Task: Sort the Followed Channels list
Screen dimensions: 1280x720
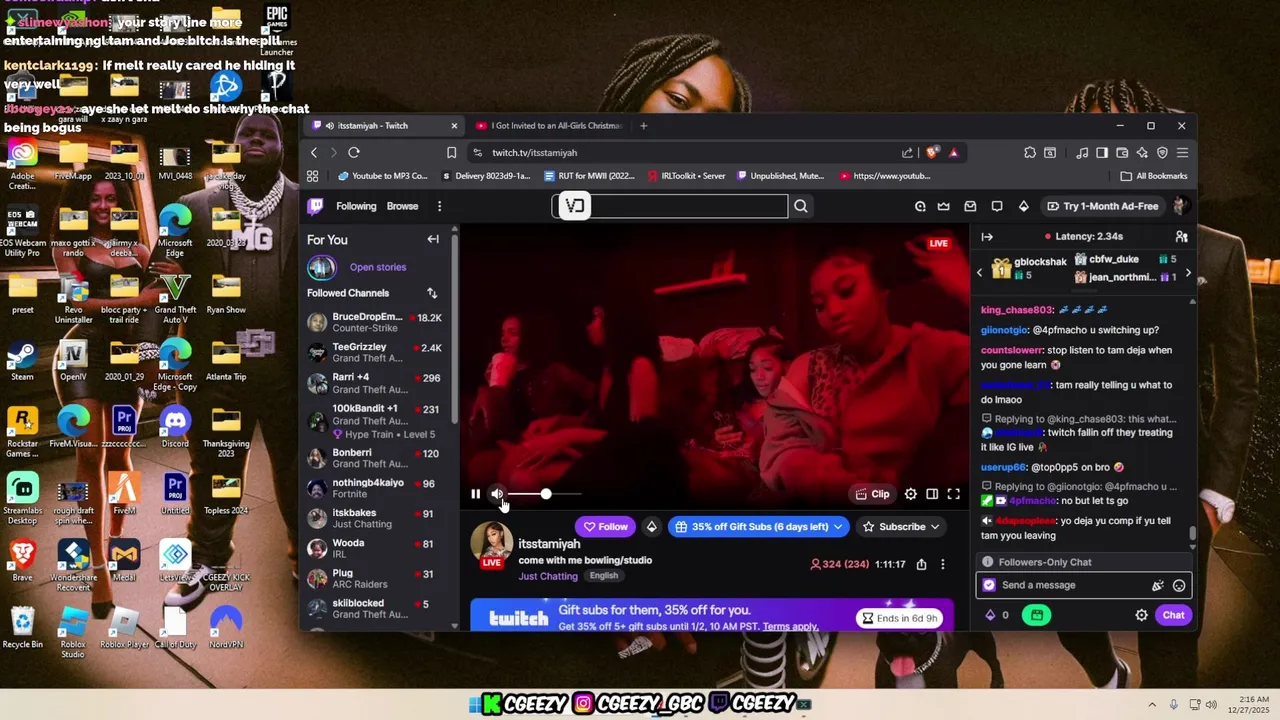Action: click(432, 293)
